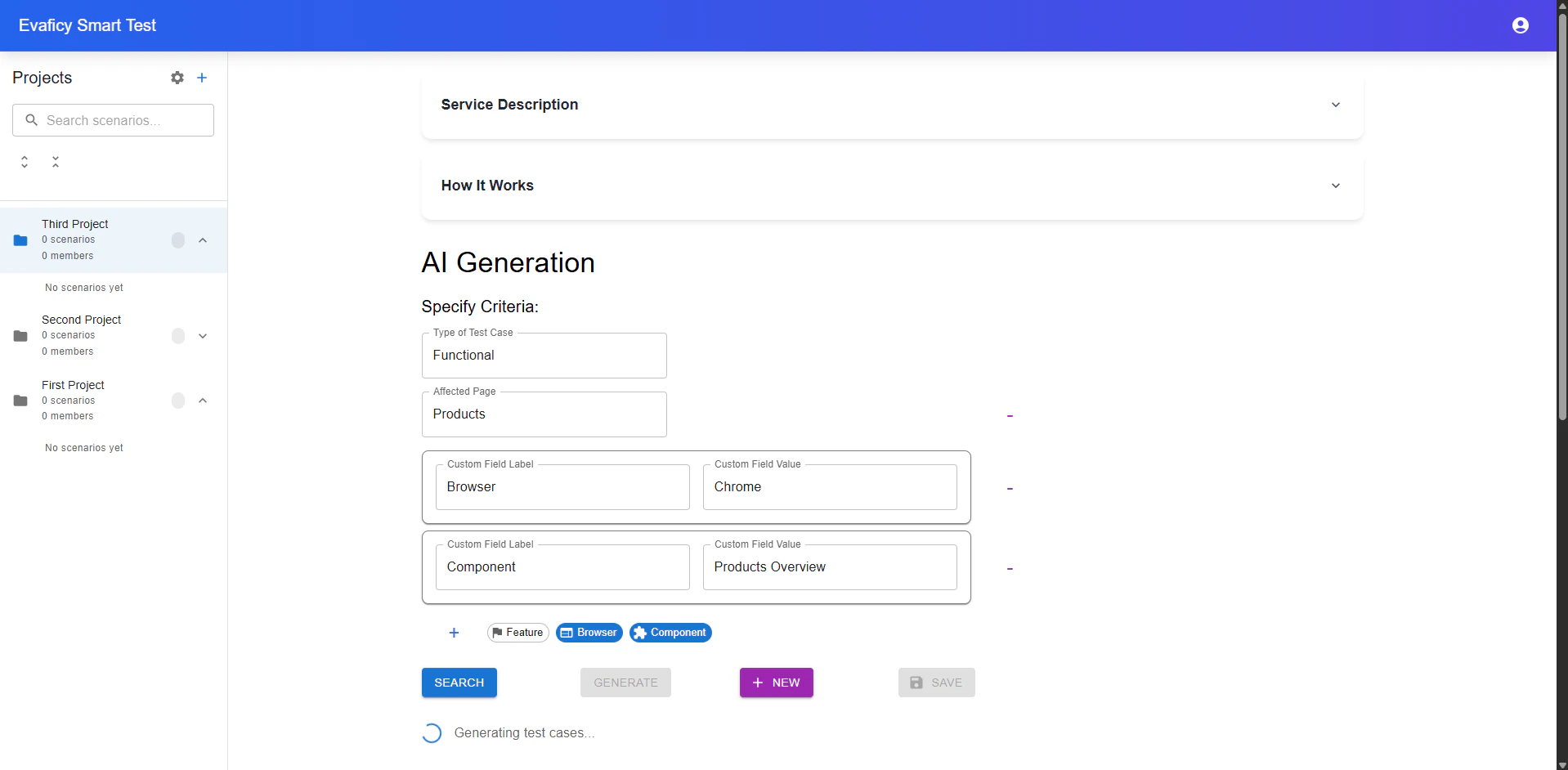Expand the How It Works section

(892, 186)
